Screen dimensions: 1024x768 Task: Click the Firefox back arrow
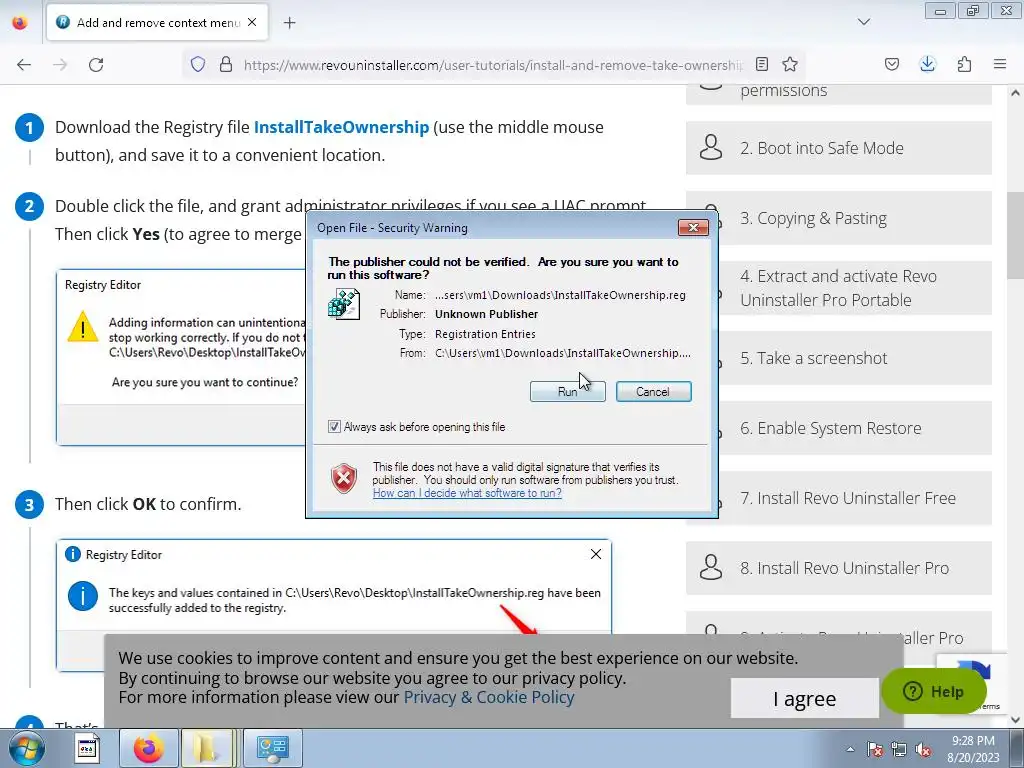click(24, 64)
